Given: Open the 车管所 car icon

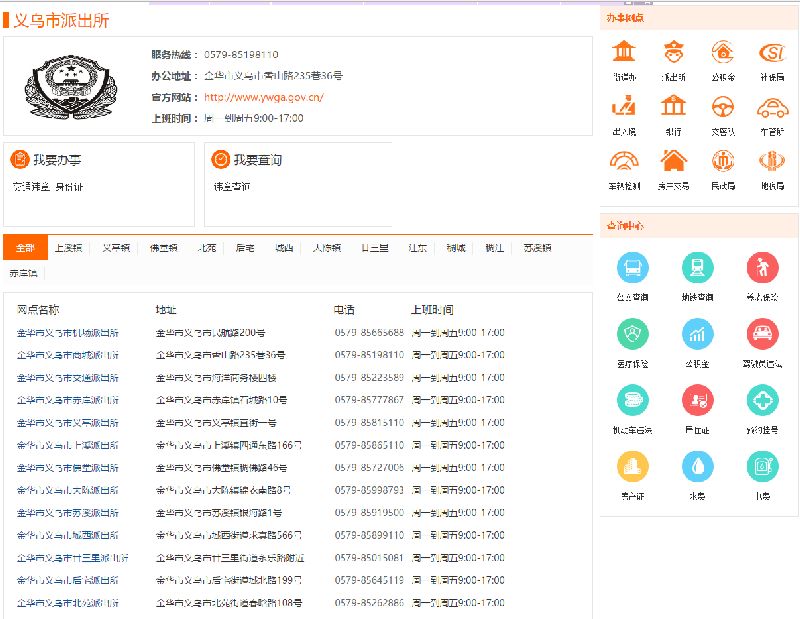Looking at the screenshot, I should [x=770, y=106].
